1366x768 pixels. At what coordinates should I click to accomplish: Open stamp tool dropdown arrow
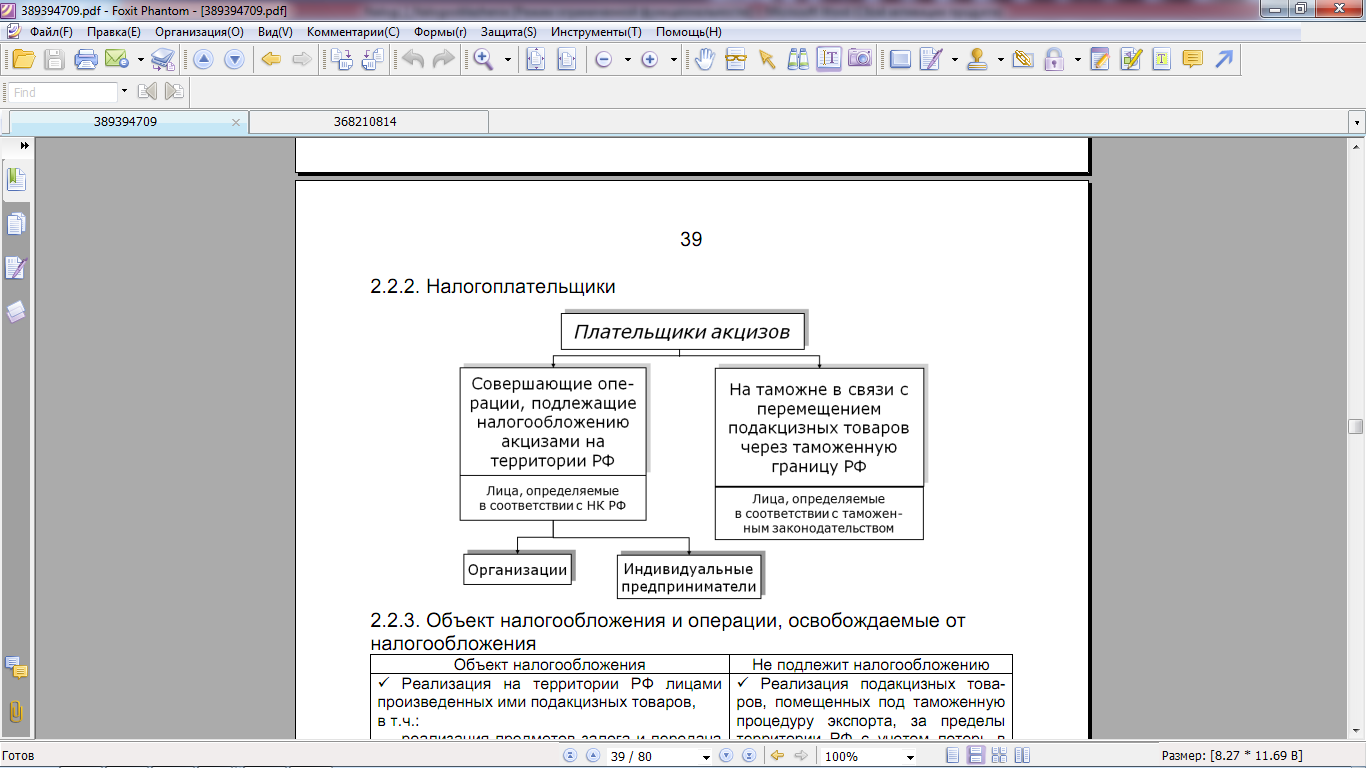coord(1001,59)
